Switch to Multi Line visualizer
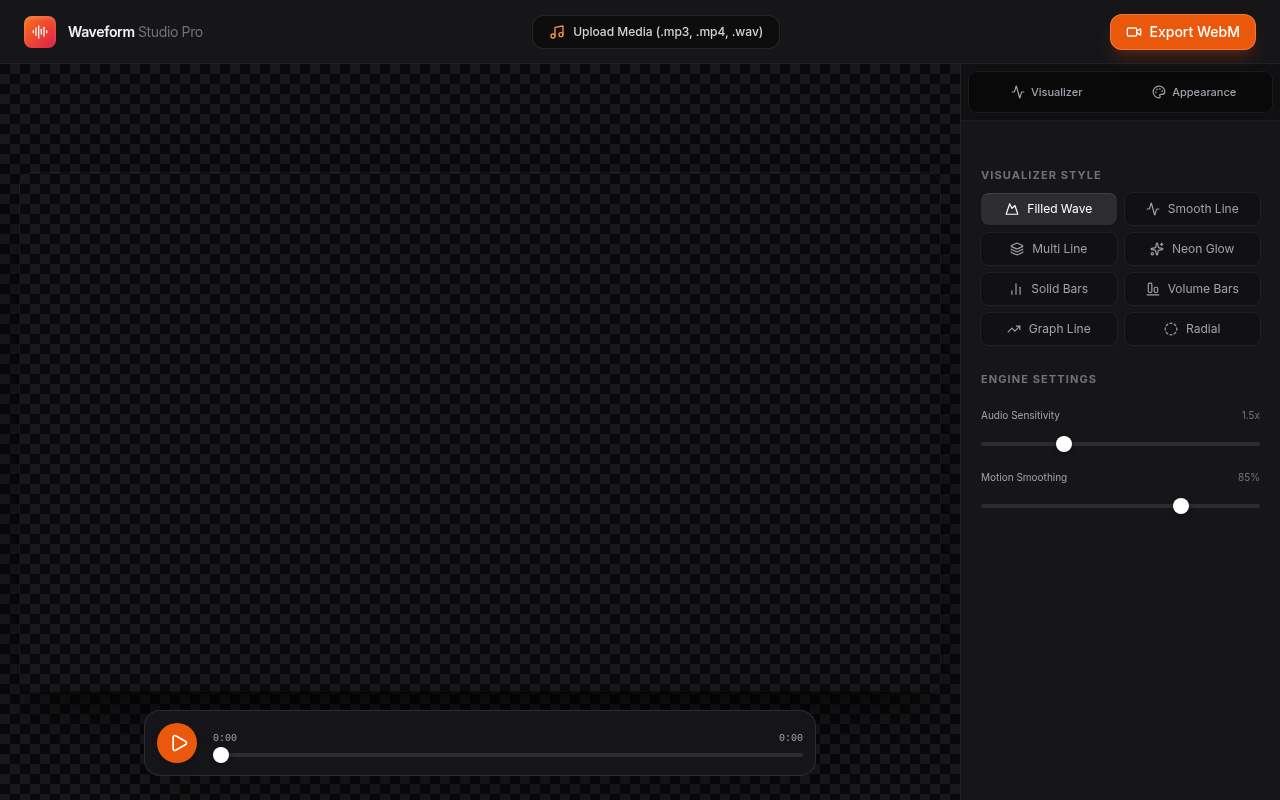This screenshot has height=800, width=1280. (x=1048, y=249)
